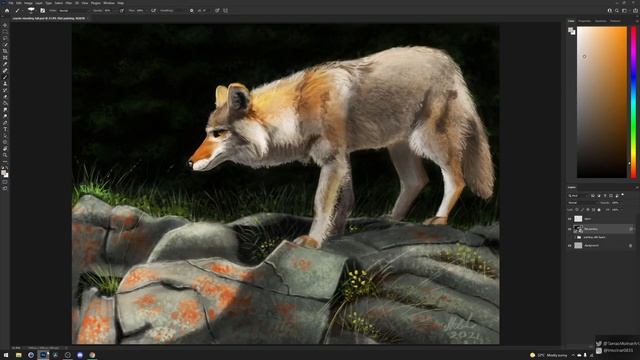The height and width of the screenshot is (360, 640).
Task: Select the Frame tool
Action: pos(5,58)
